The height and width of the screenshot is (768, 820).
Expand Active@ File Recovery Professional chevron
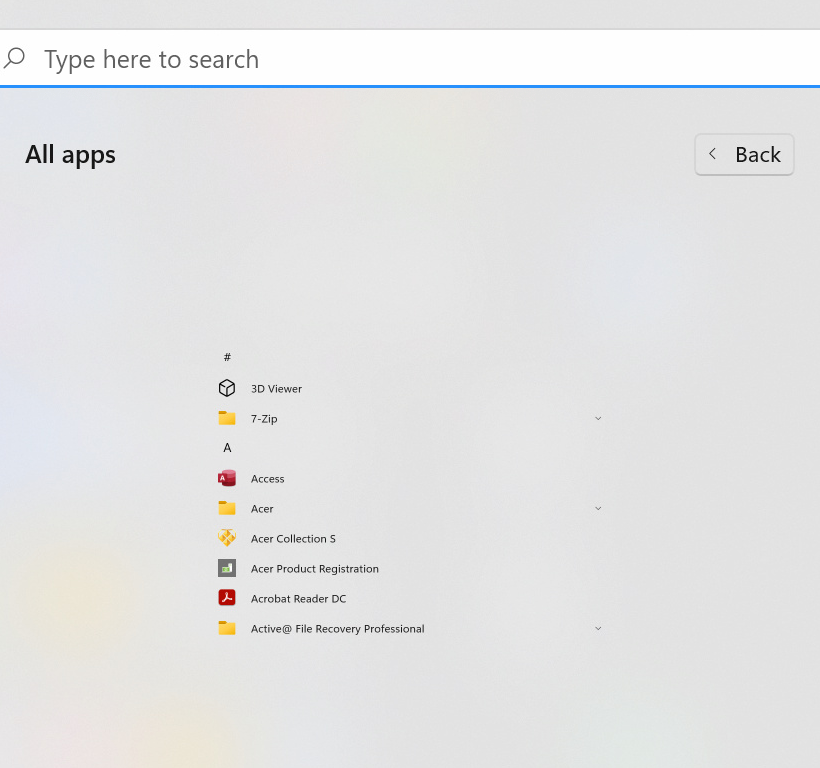pyautogui.click(x=598, y=628)
